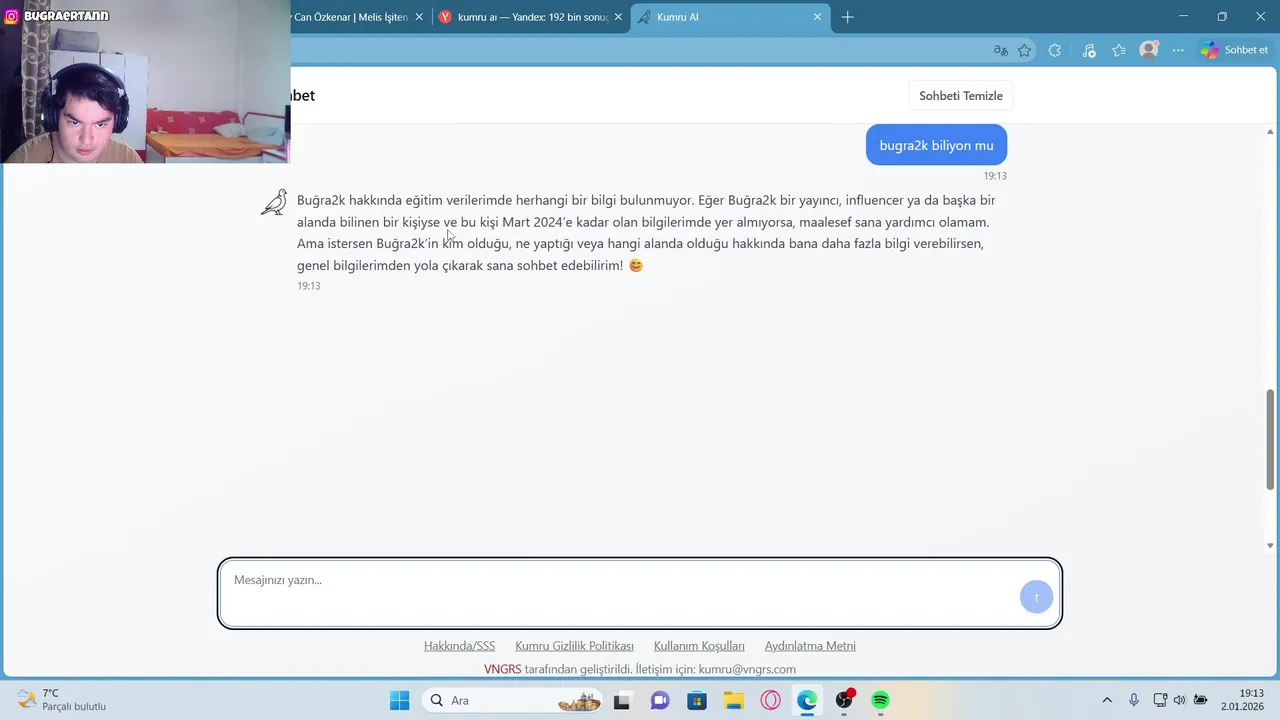Open the browser profile avatar
The height and width of the screenshot is (720, 1280).
[1149, 50]
